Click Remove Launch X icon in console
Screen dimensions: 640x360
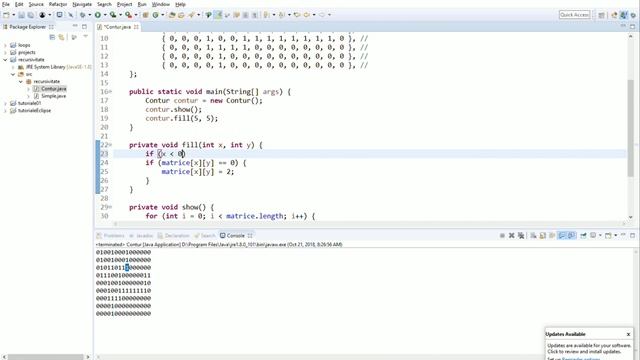pos(511,236)
